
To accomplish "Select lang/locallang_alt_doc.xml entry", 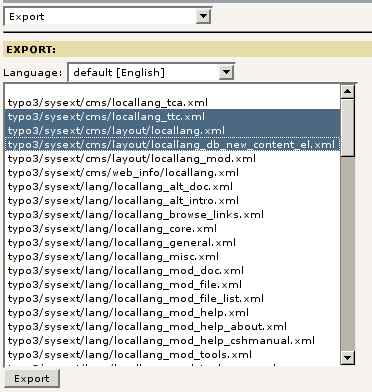I will click(173, 186).
